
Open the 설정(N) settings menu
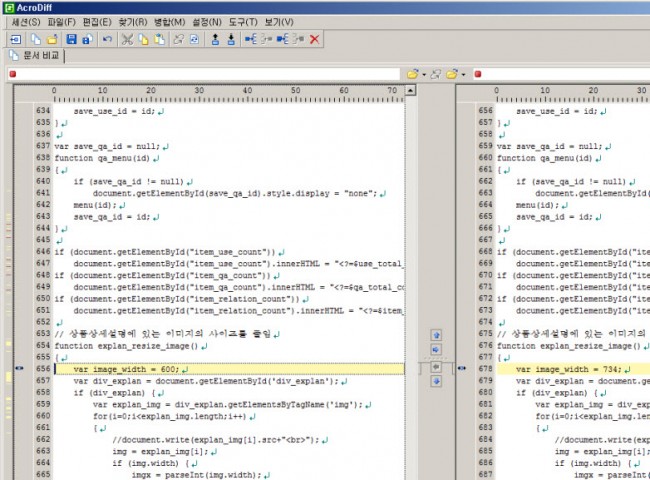pyautogui.click(x=208, y=22)
